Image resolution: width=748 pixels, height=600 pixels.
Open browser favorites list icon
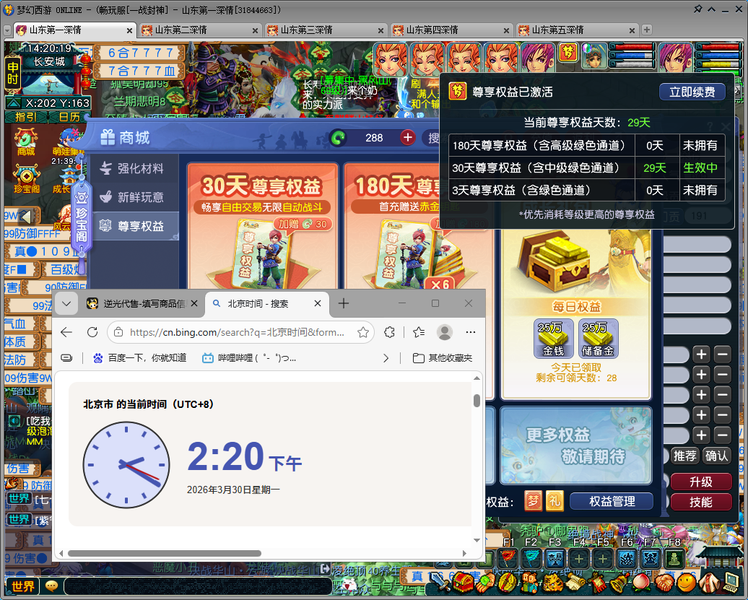(x=419, y=332)
